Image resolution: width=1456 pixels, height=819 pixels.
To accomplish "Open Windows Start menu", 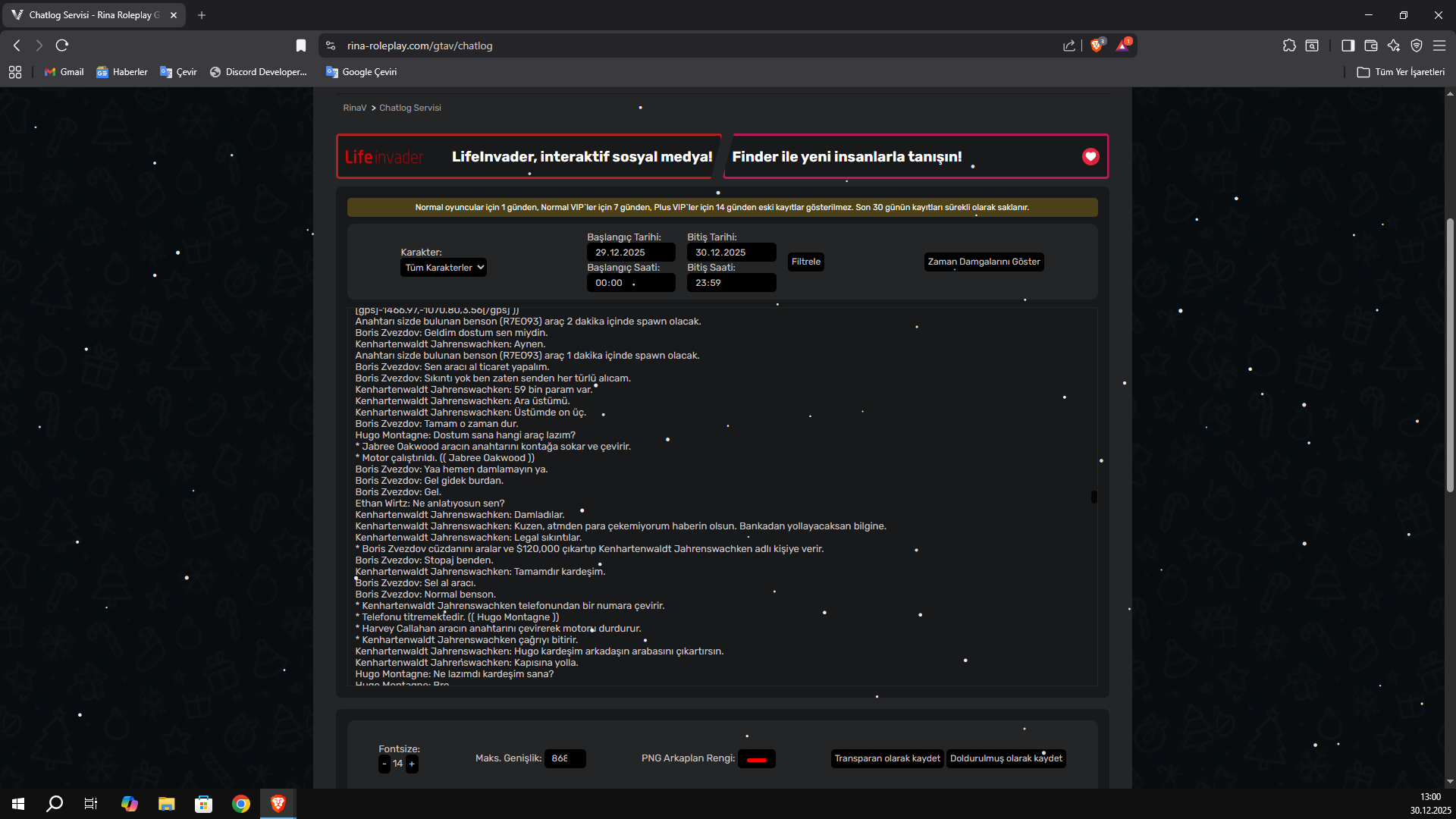I will pos(18,804).
